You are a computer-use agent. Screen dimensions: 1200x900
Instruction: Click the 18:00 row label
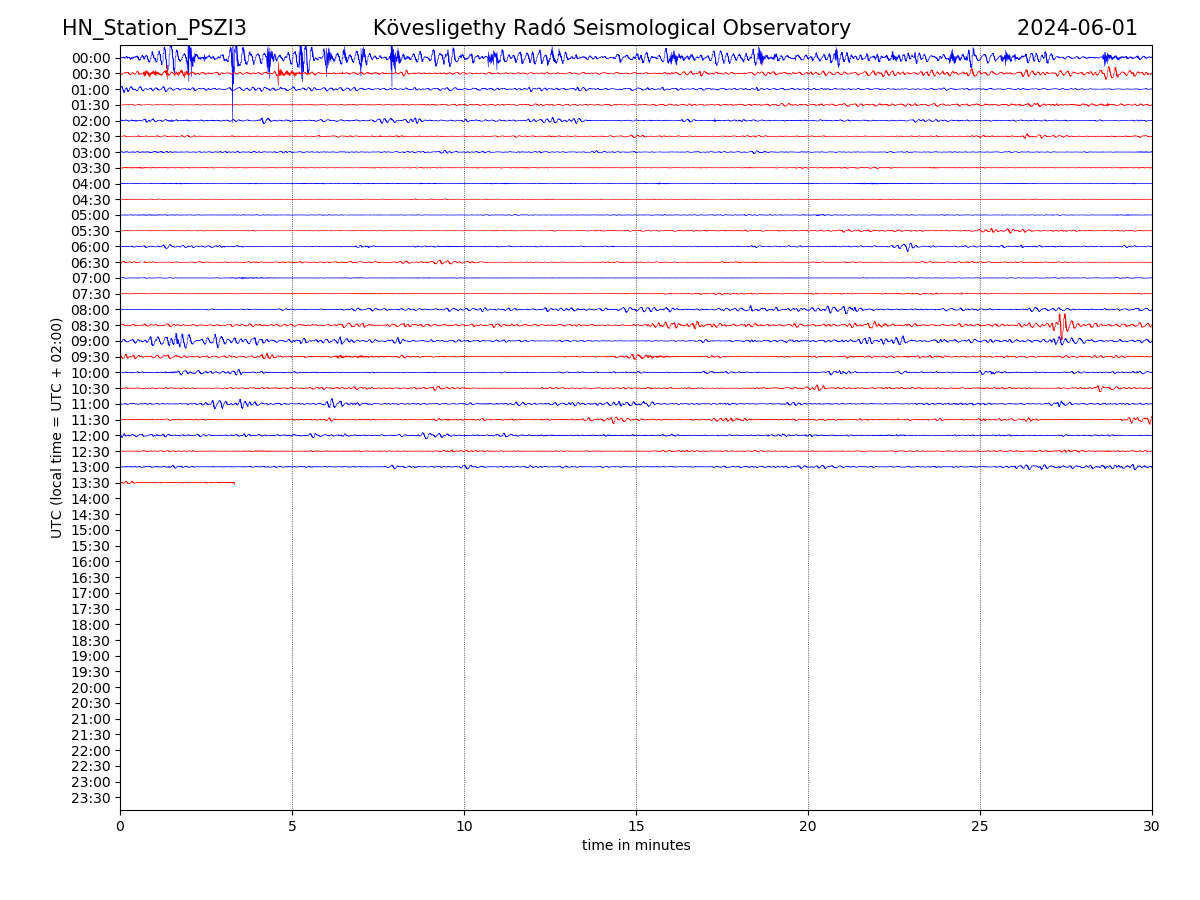(x=90, y=625)
